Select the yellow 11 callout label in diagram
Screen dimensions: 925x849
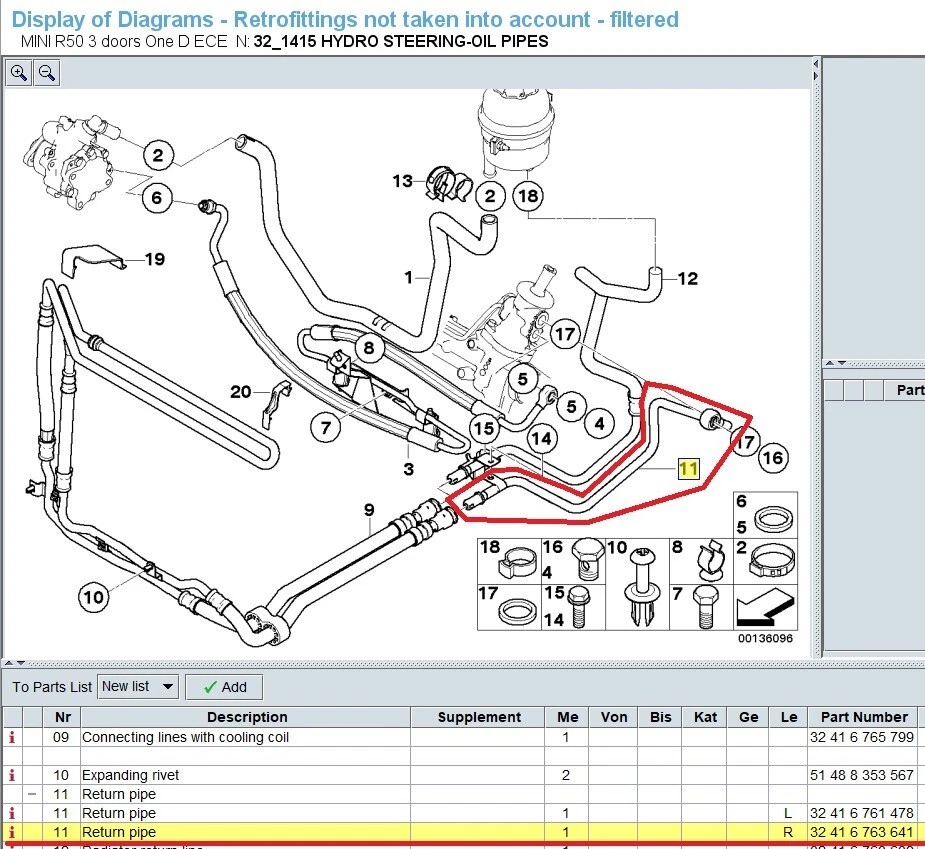pos(688,467)
